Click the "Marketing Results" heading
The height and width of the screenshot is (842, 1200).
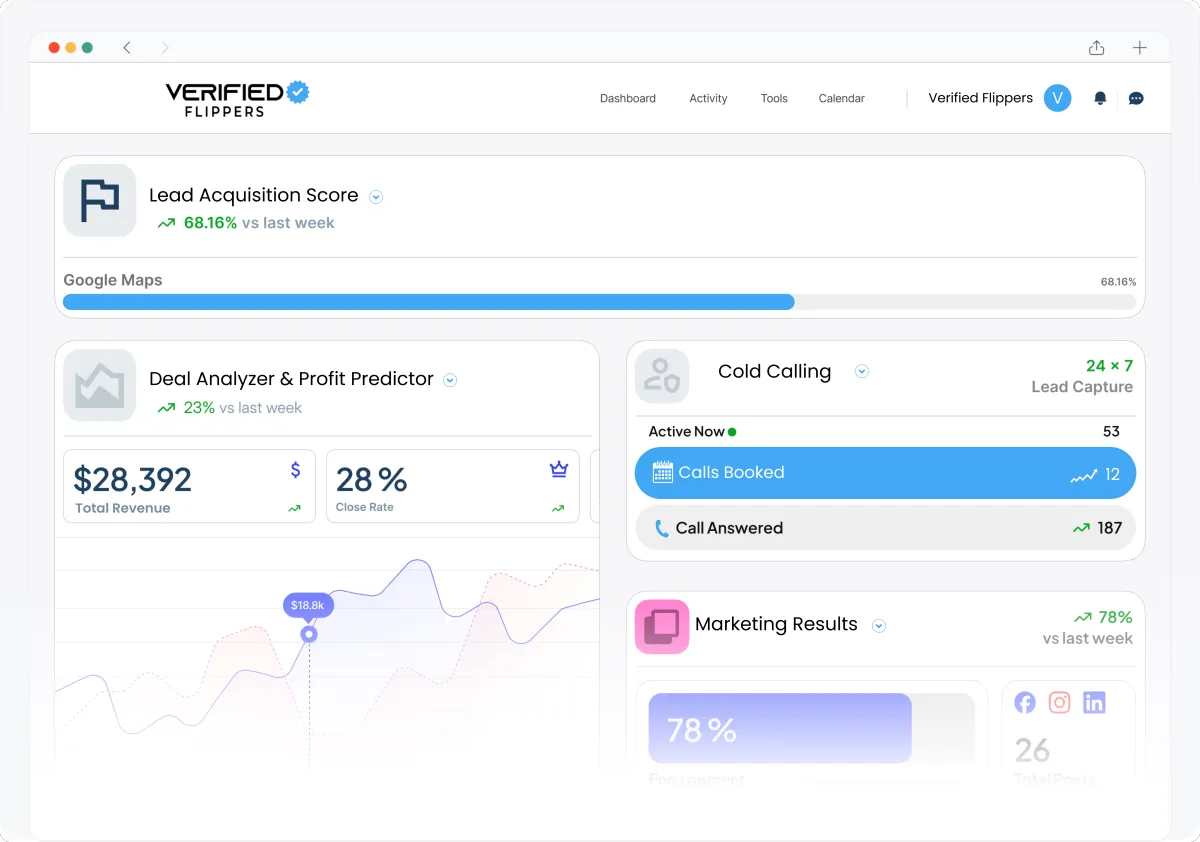pos(776,624)
